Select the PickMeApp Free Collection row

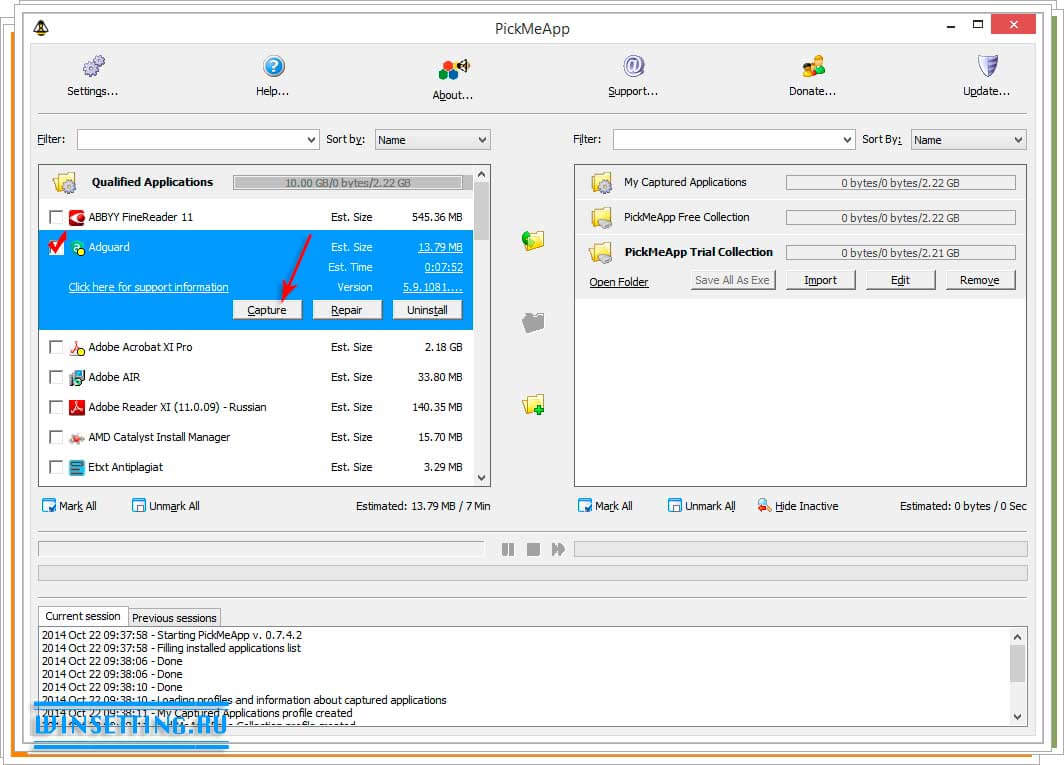(686, 217)
